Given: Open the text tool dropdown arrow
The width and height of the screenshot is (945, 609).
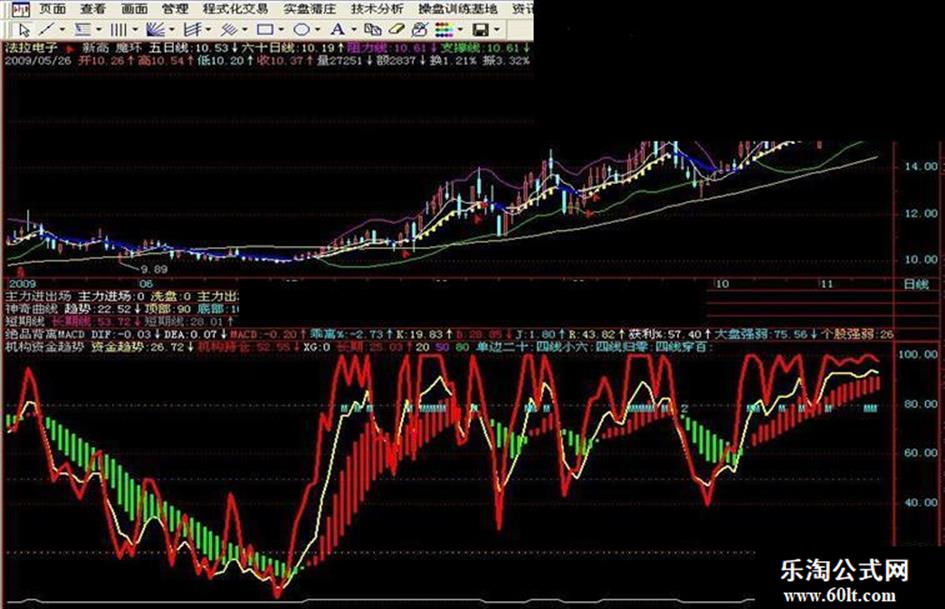Looking at the screenshot, I should click(x=354, y=29).
